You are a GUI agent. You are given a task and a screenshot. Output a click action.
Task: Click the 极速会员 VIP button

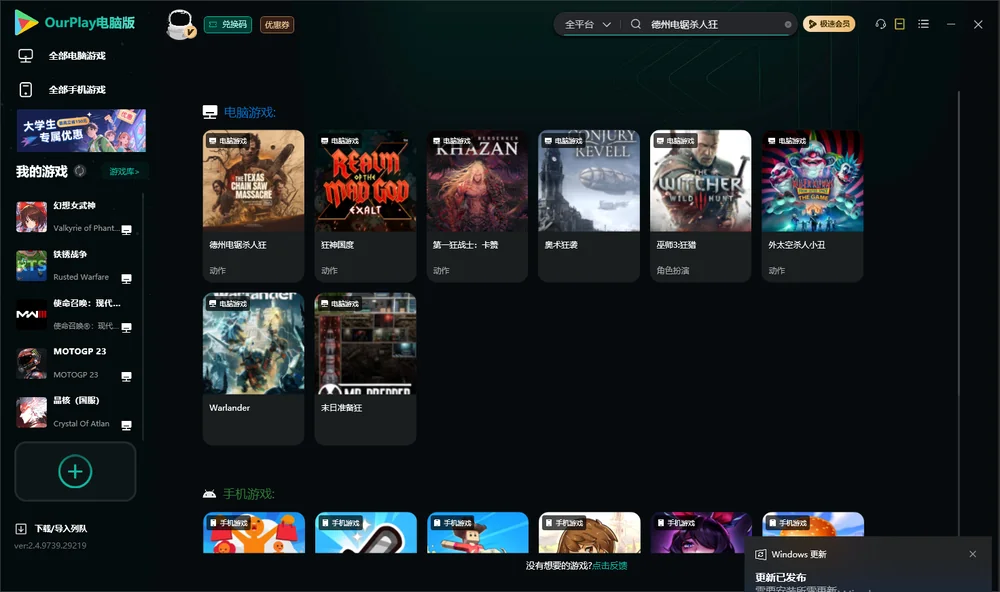pyautogui.click(x=828, y=24)
